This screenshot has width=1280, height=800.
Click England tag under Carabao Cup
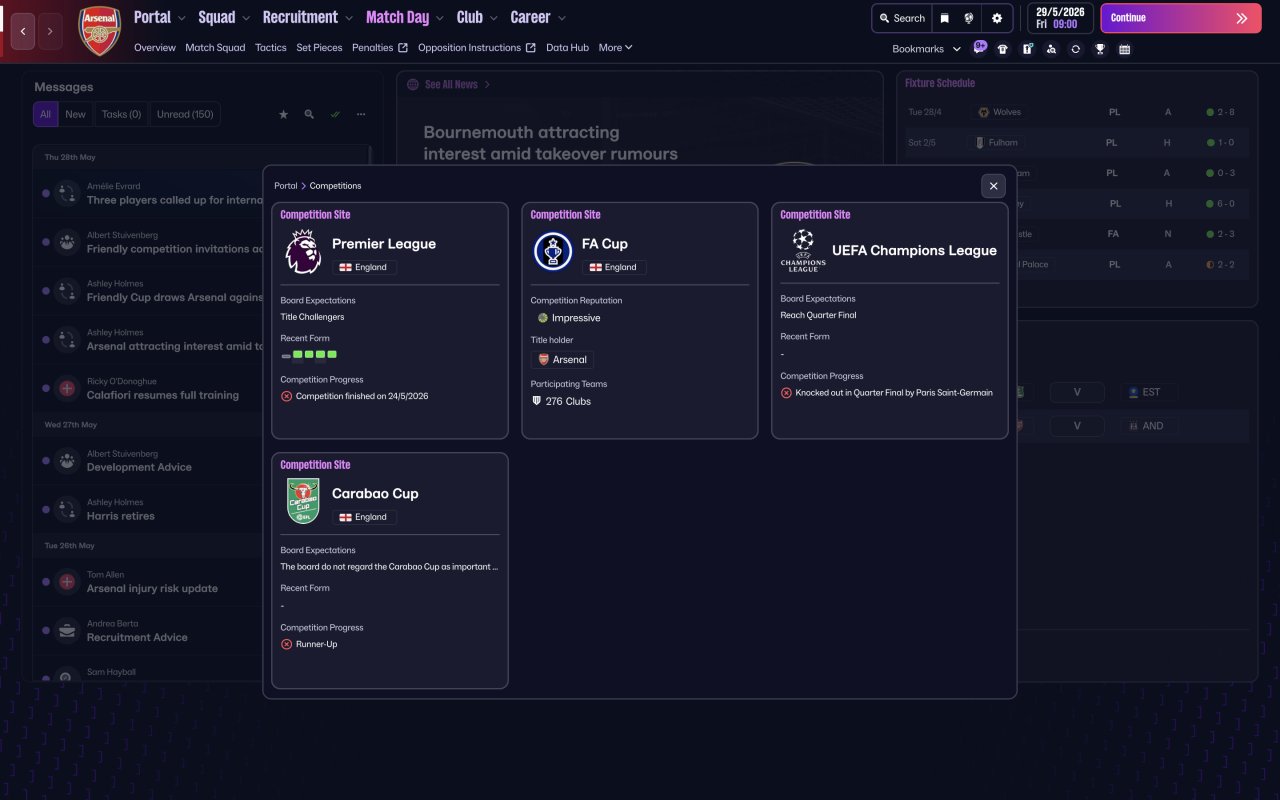pos(364,517)
